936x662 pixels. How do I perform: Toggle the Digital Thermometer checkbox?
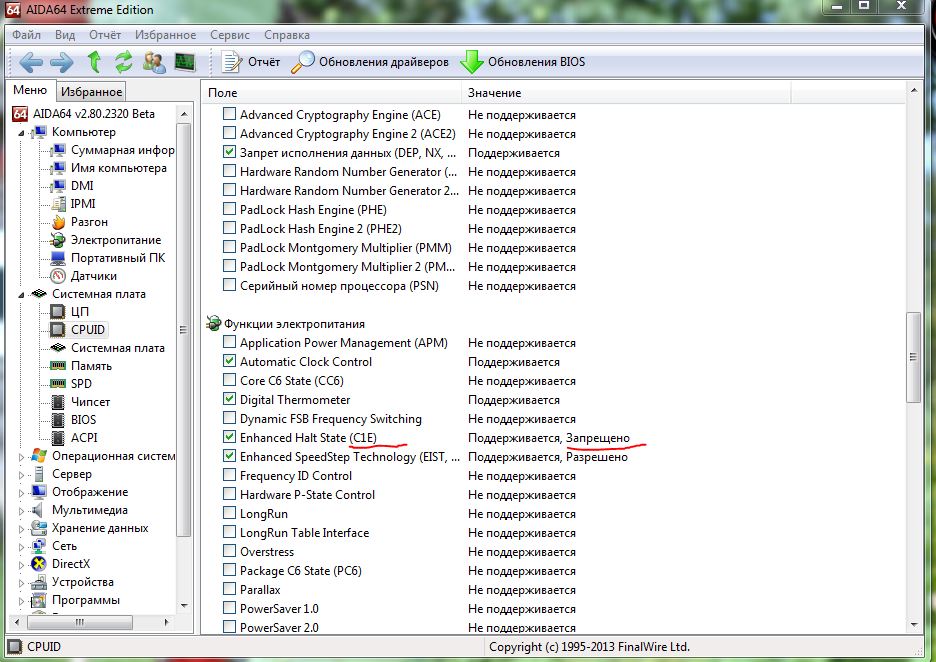(230, 400)
